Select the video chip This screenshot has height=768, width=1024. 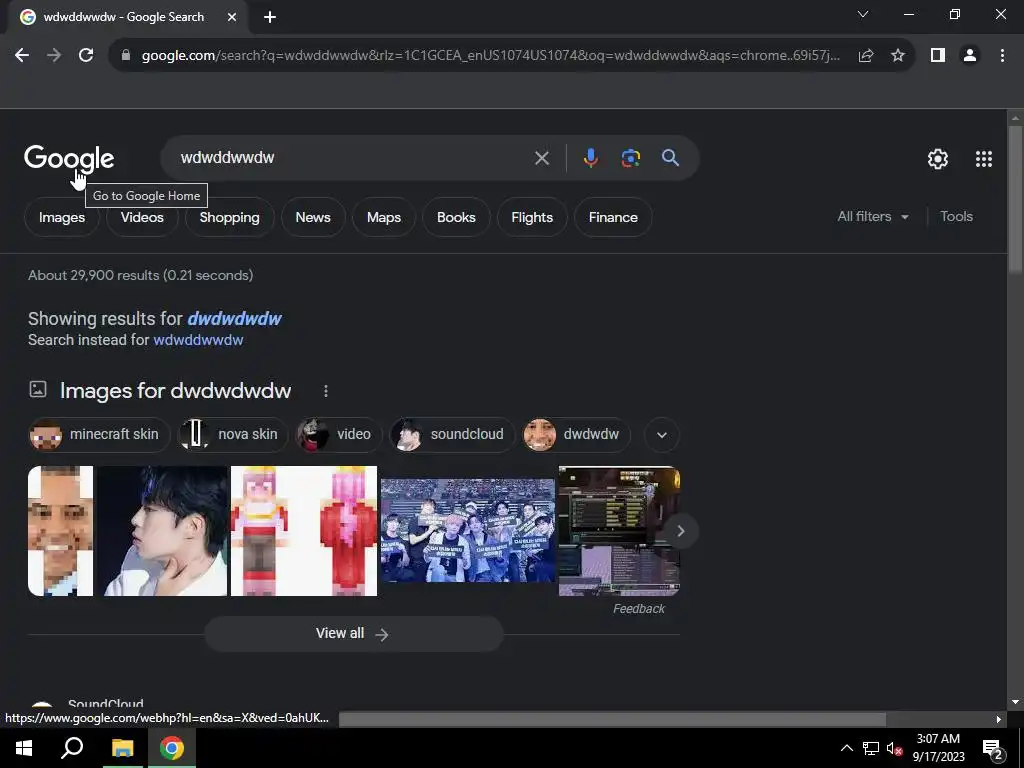(339, 435)
